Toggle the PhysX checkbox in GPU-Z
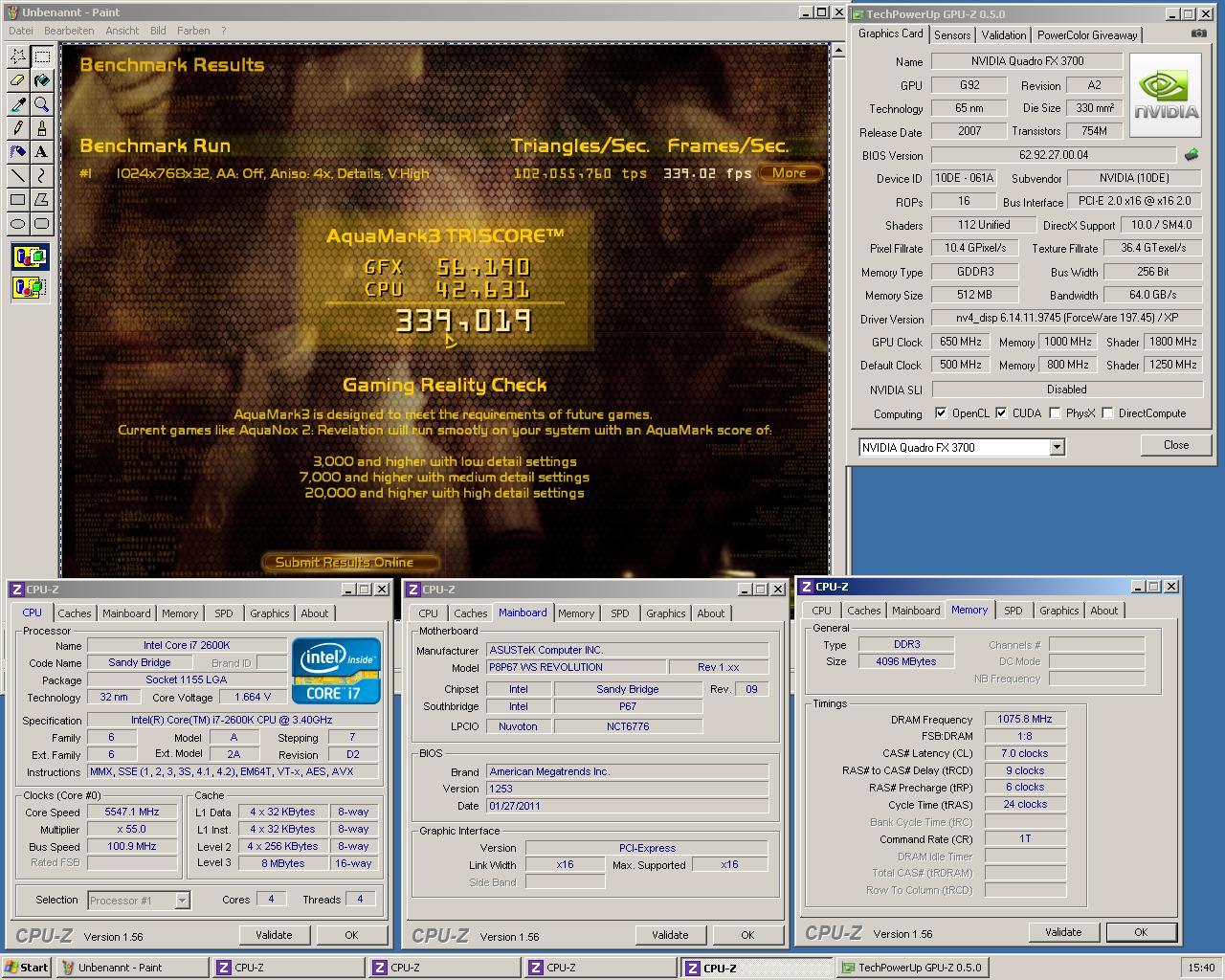The height and width of the screenshot is (980, 1225). pyautogui.click(x=1055, y=413)
